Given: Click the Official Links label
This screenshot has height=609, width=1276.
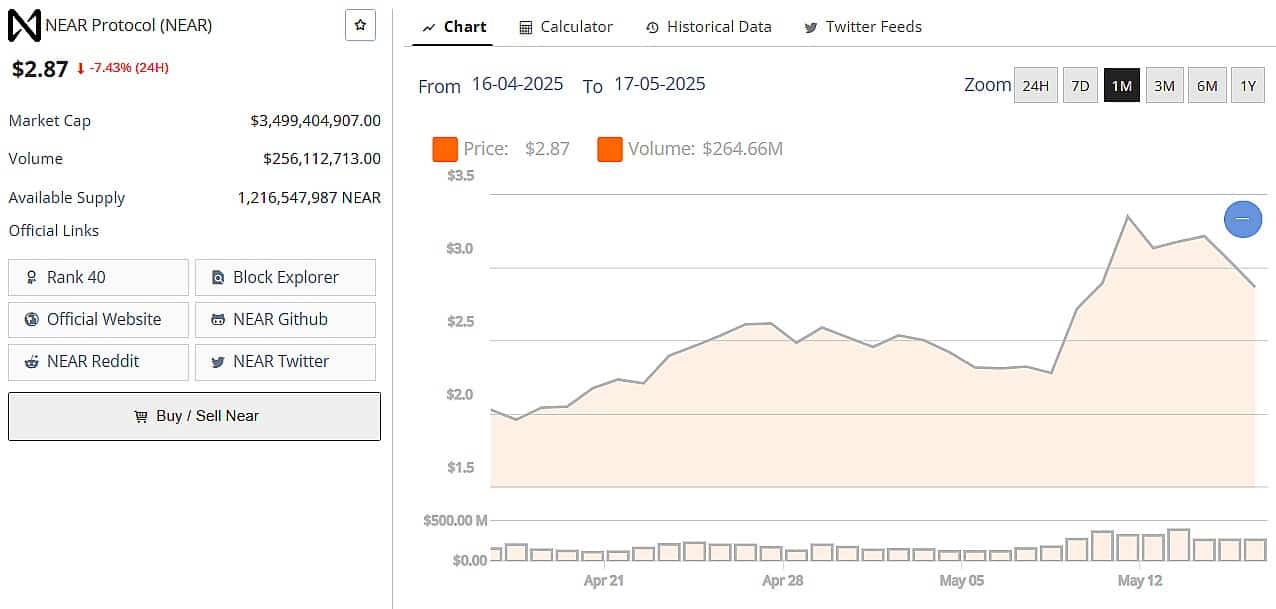Looking at the screenshot, I should [54, 231].
